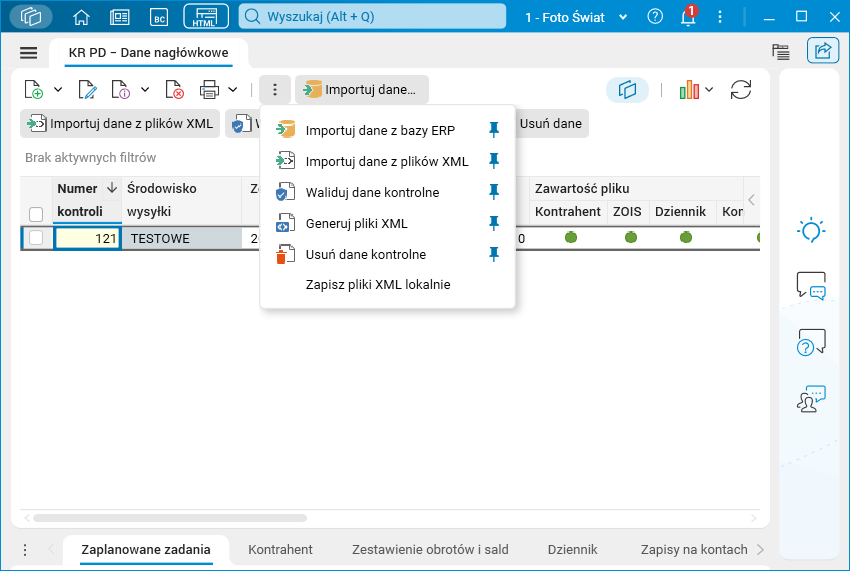Screen dimensions: 850x571
Task: Expand the printer dropdown arrow
Action: [233, 89]
